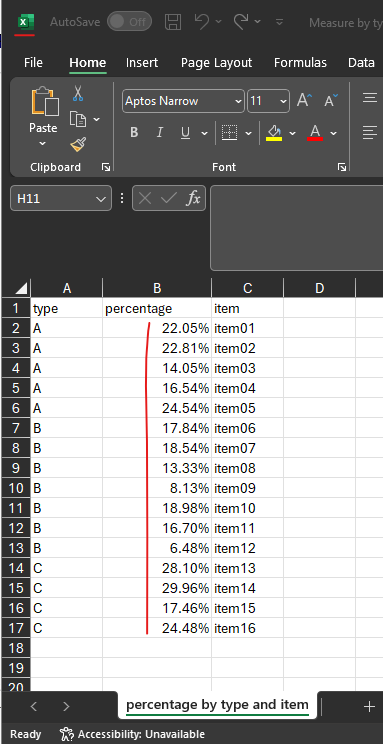This screenshot has width=383, height=744.
Task: Click the previous sheet navigation arrow
Action: (34, 706)
